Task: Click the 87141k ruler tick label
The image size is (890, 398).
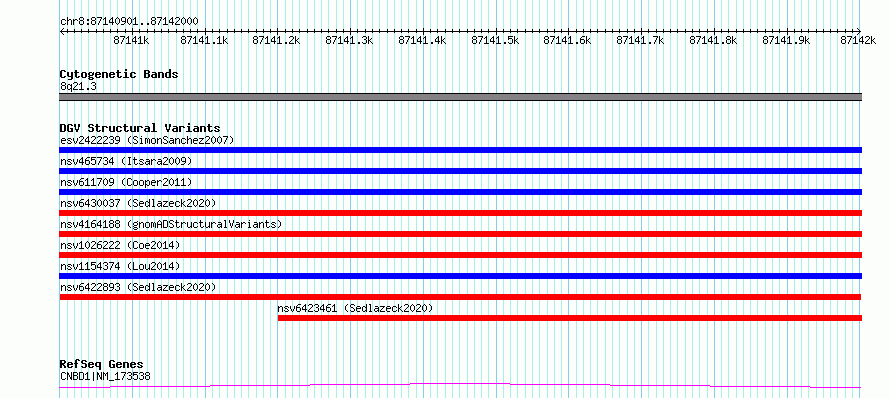Action: (x=131, y=40)
